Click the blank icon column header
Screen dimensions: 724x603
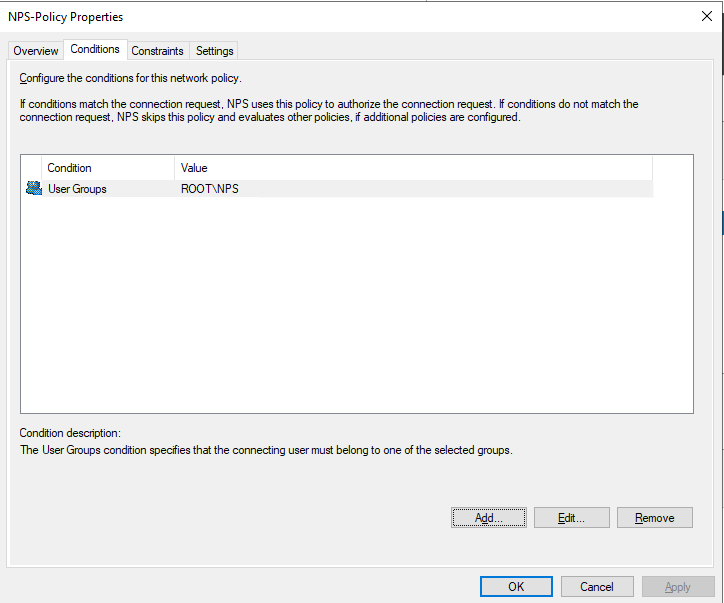(31, 168)
